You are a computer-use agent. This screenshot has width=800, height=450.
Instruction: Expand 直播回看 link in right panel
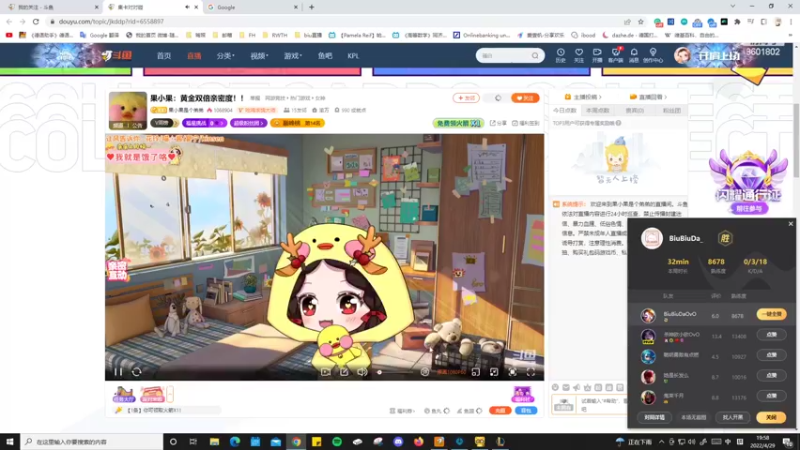tap(648, 97)
